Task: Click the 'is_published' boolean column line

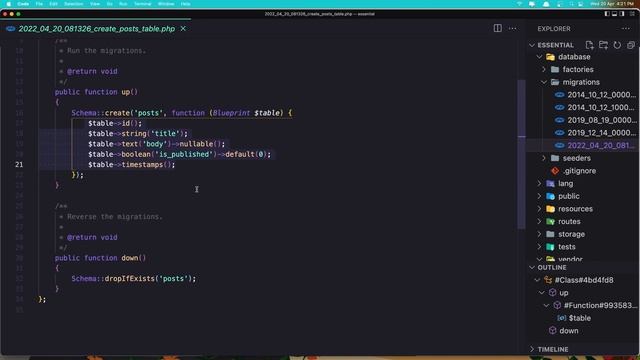Action: pos(180,154)
